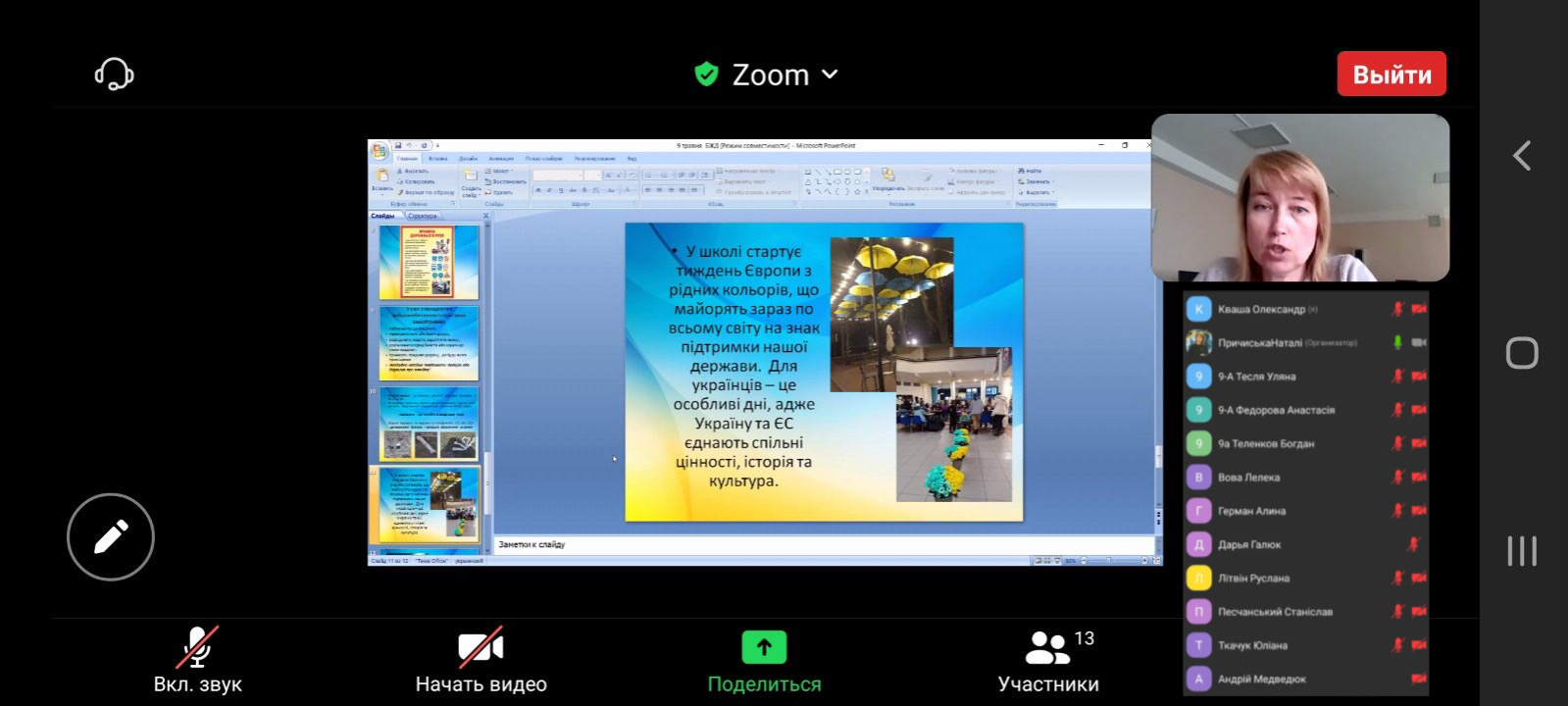Expand the Zoom meeting info chevron
This screenshot has width=1568, height=706.
click(830, 75)
